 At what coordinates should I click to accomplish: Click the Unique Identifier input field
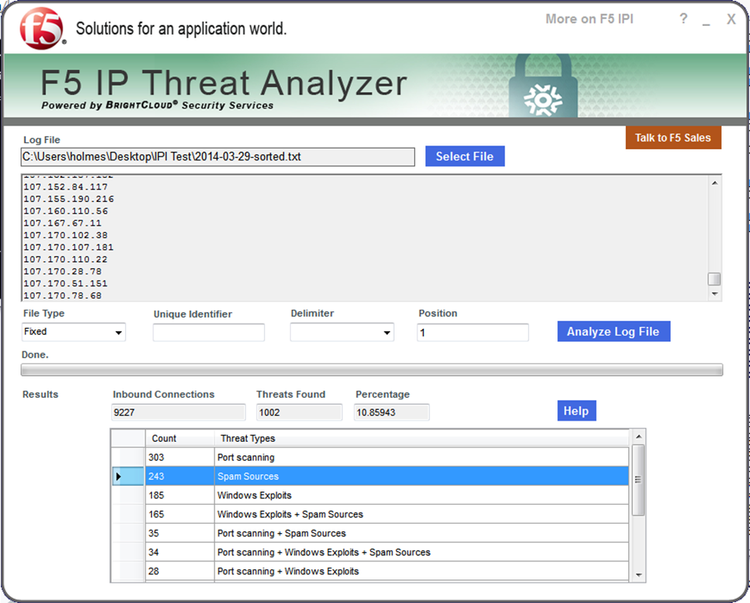(209, 332)
